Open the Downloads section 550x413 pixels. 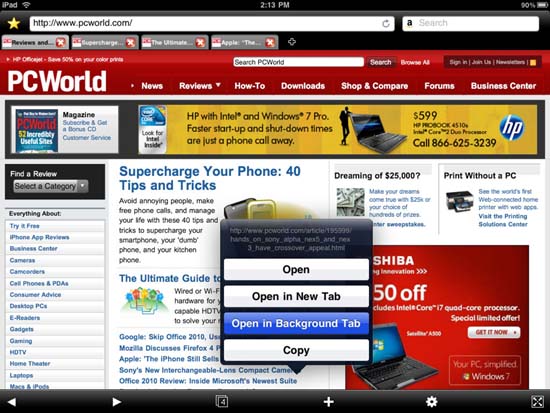pos(303,86)
